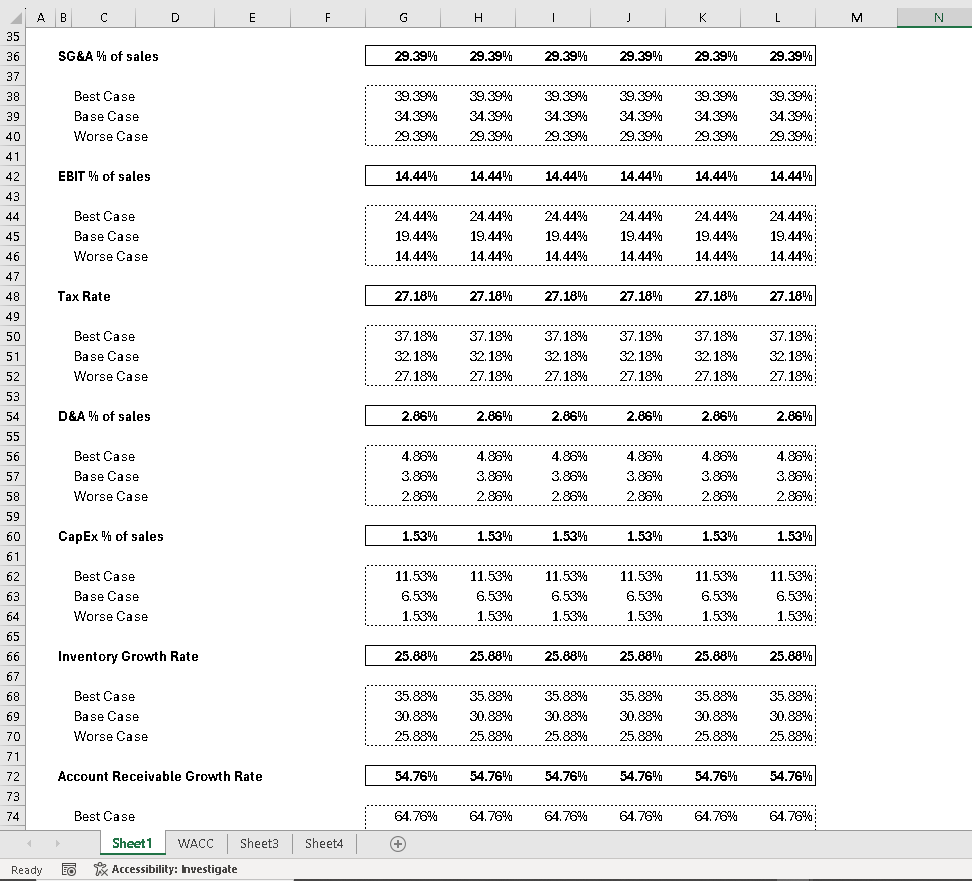Select the CapEx % of sales label

(x=111, y=536)
